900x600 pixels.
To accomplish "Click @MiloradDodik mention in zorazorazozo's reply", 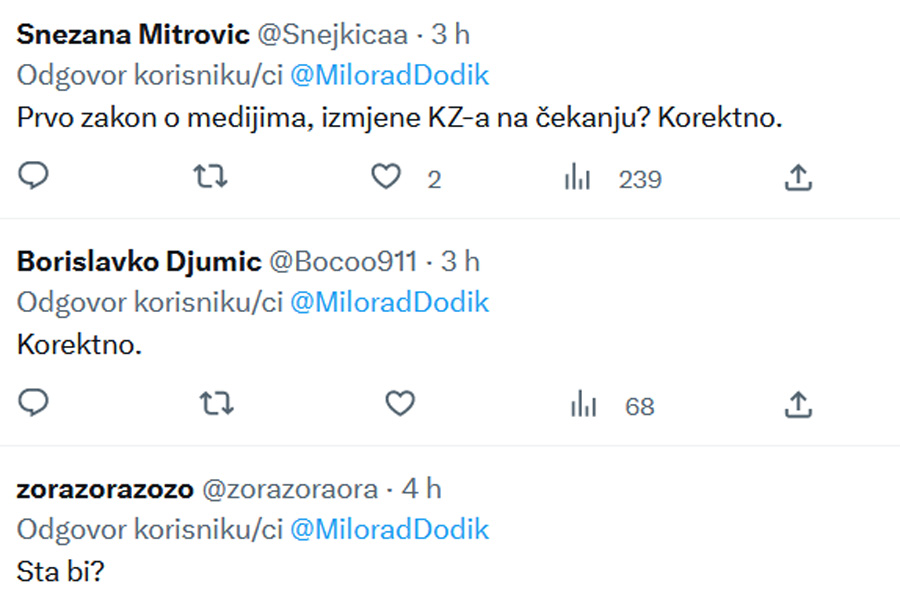I will pos(389,529).
